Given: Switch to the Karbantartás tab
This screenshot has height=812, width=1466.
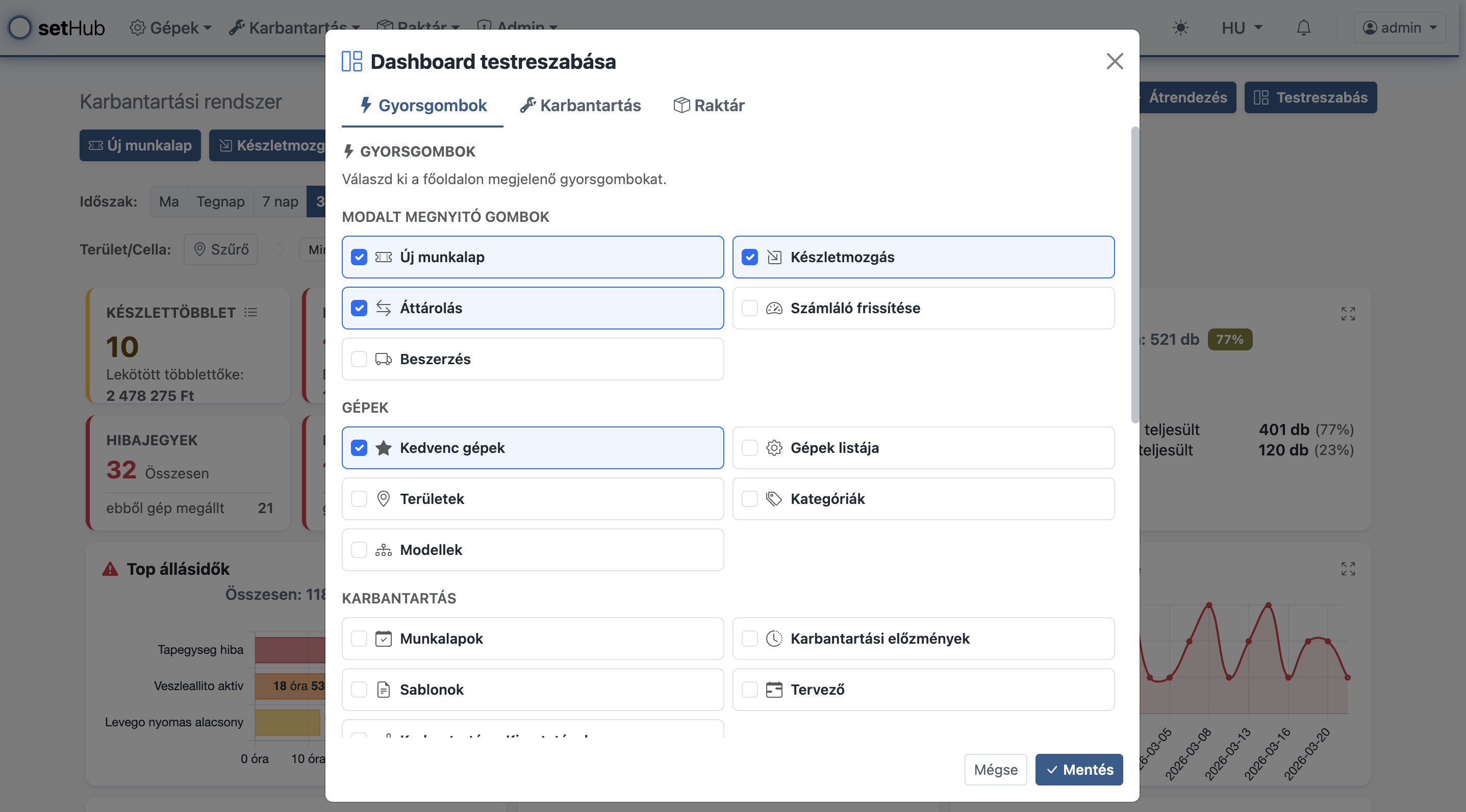Looking at the screenshot, I should click(x=580, y=105).
